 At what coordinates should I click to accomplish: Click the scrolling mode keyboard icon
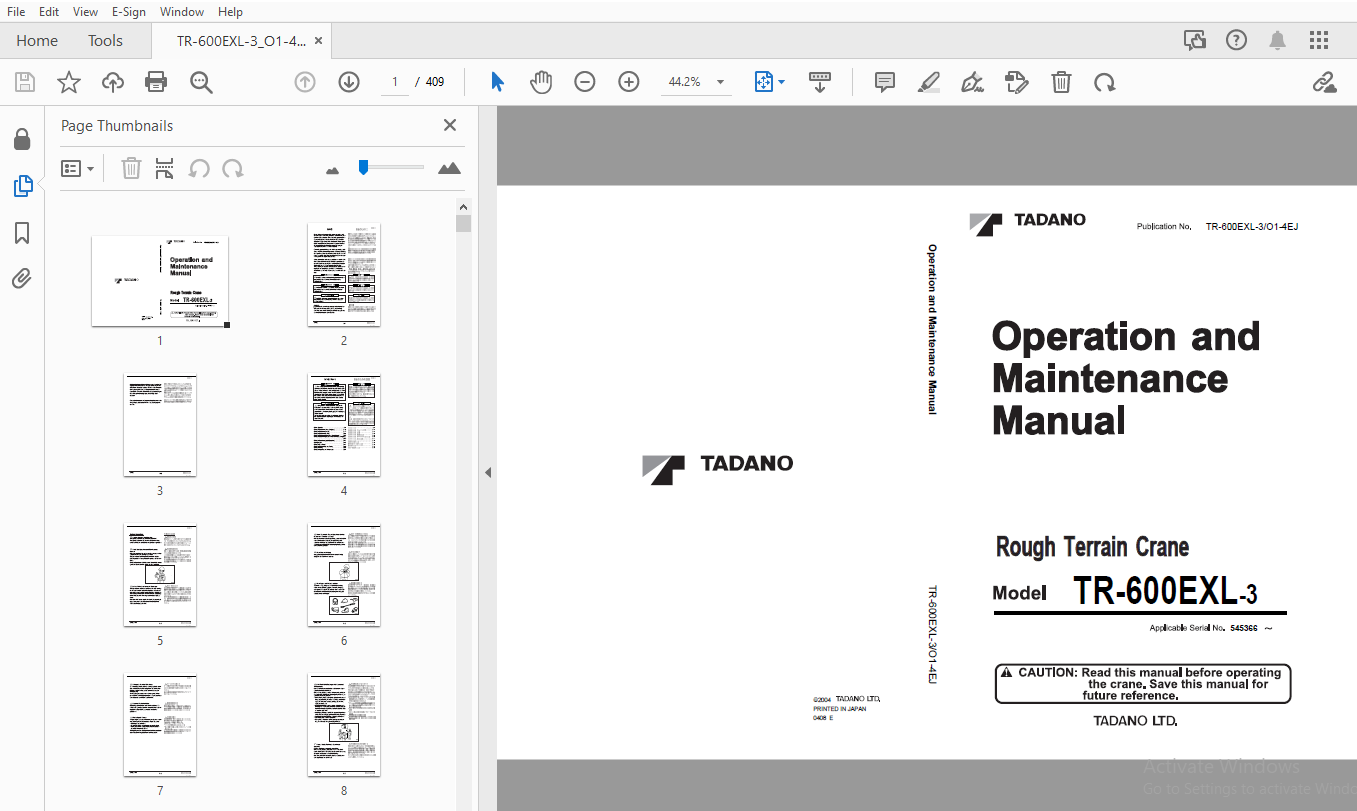[820, 82]
